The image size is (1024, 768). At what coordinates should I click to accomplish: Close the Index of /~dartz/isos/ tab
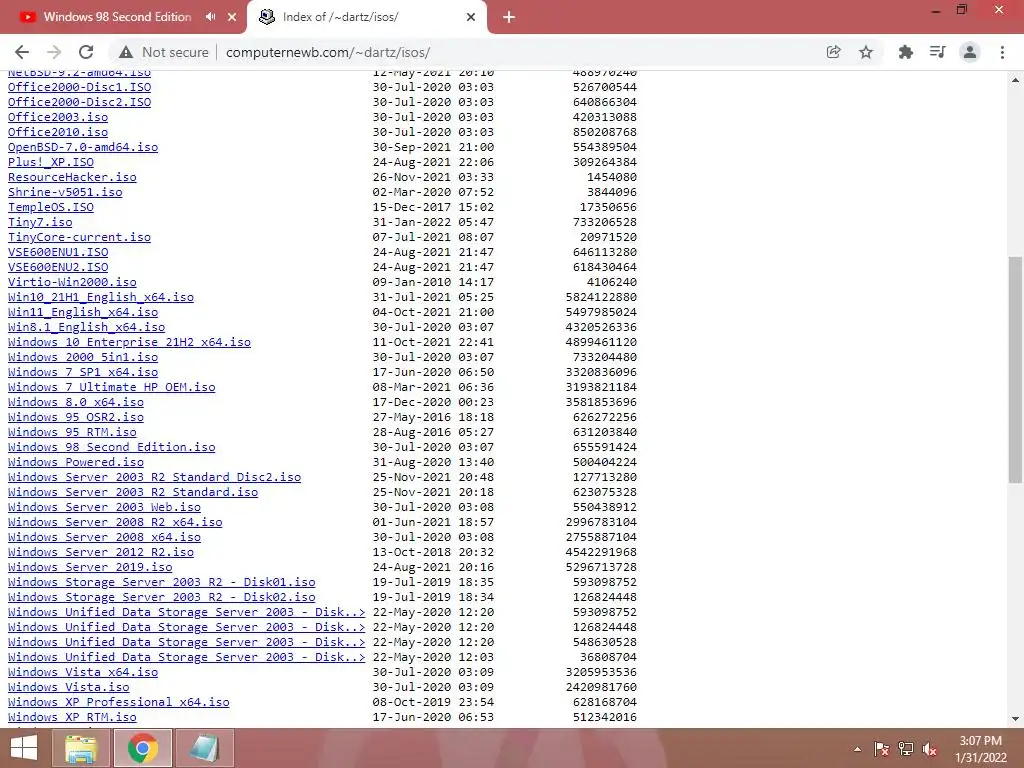click(x=471, y=17)
